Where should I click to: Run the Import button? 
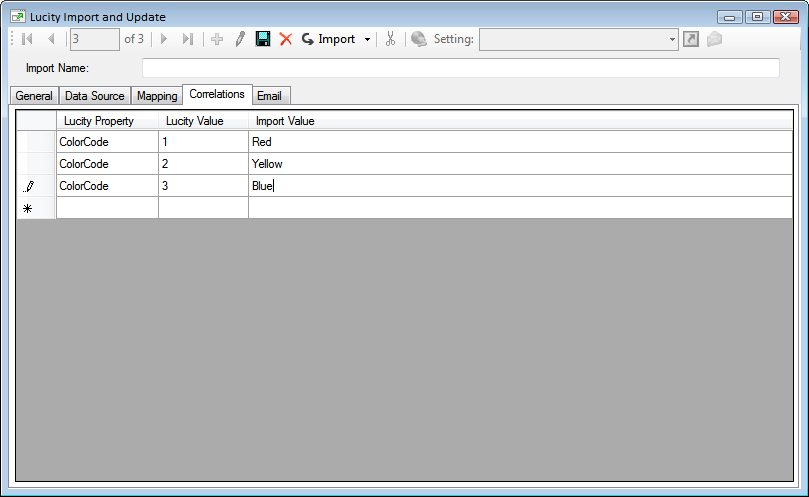[329, 39]
